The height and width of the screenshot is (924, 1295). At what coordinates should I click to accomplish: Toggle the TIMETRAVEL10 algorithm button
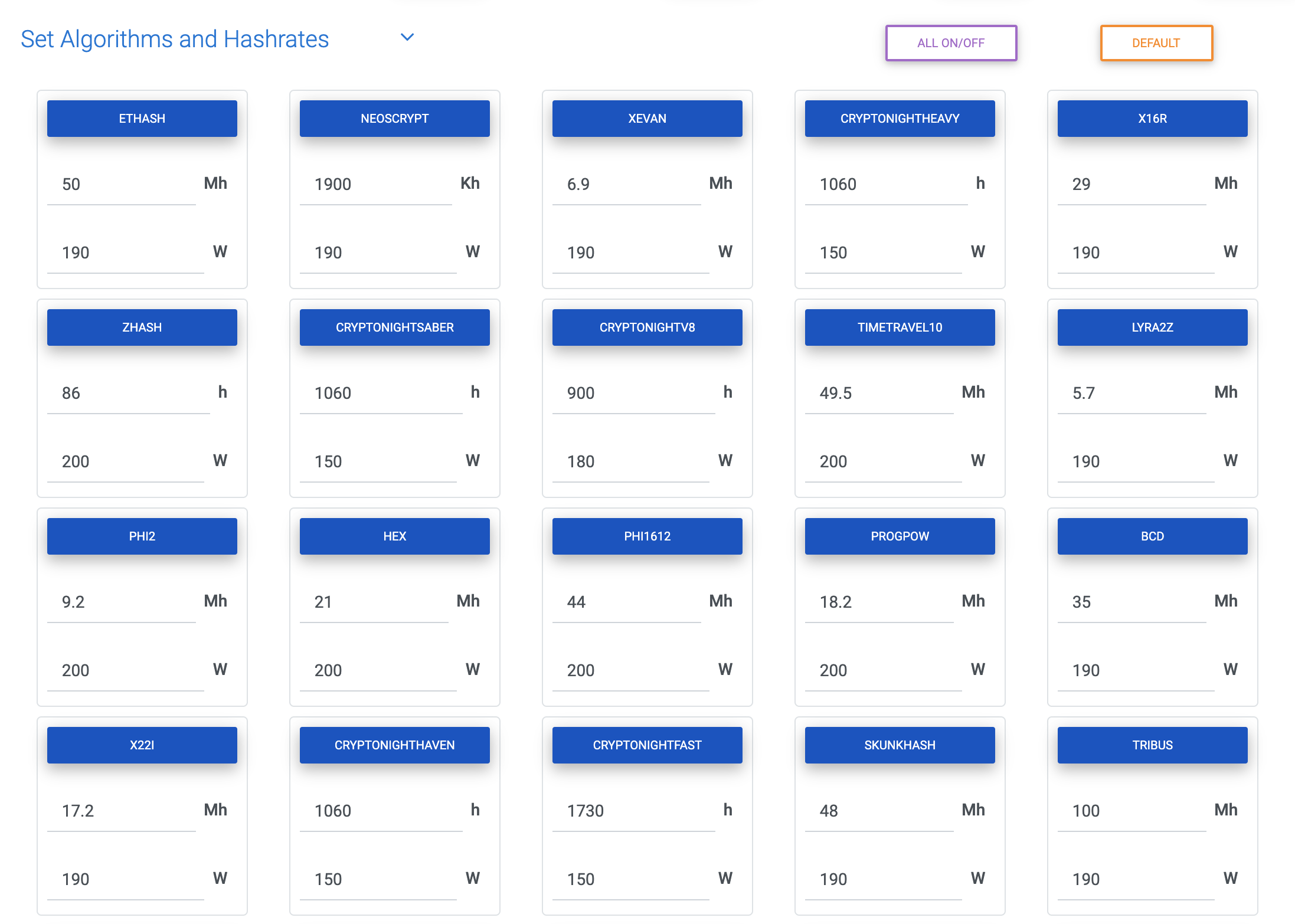click(900, 327)
